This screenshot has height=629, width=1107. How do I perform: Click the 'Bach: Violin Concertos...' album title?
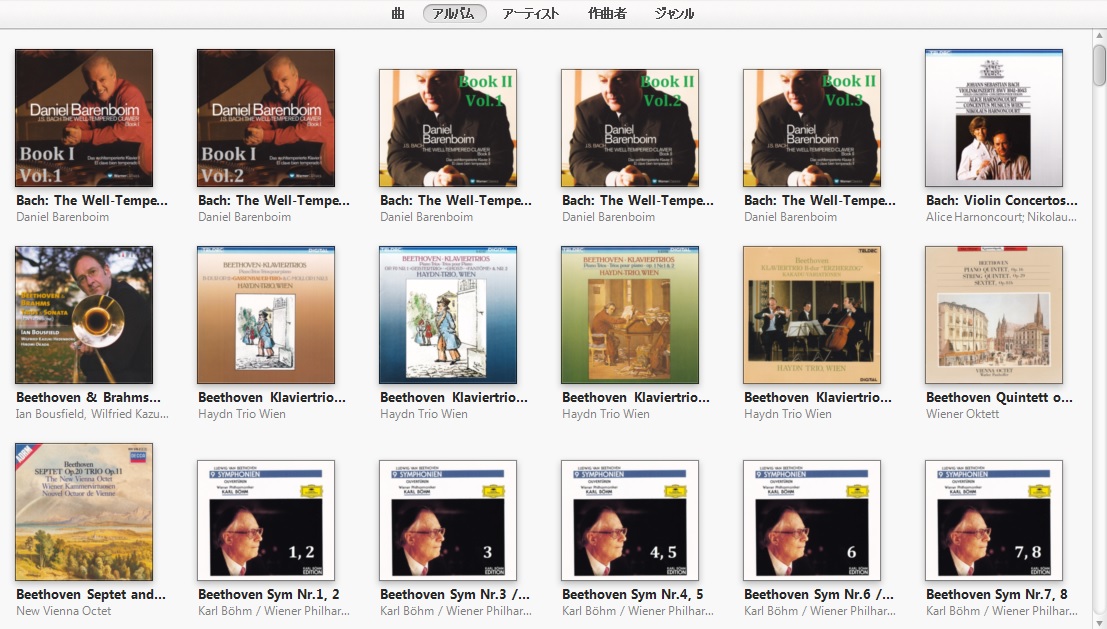pyautogui.click(x=1002, y=200)
